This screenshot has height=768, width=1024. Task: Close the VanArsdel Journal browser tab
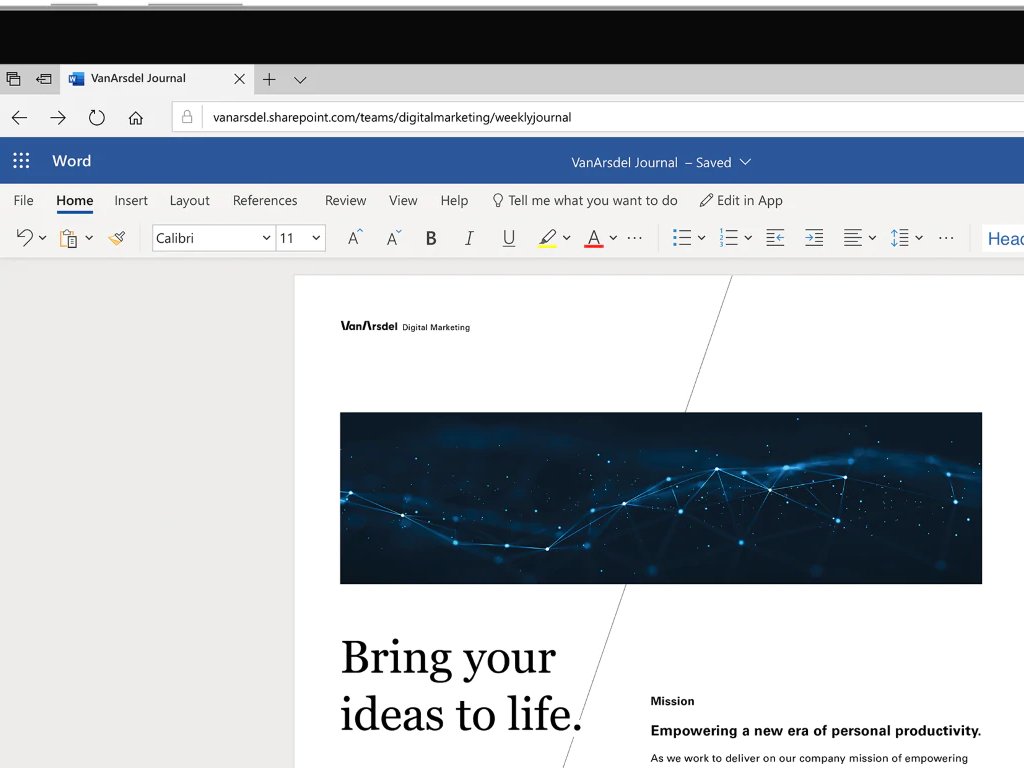pyautogui.click(x=240, y=79)
